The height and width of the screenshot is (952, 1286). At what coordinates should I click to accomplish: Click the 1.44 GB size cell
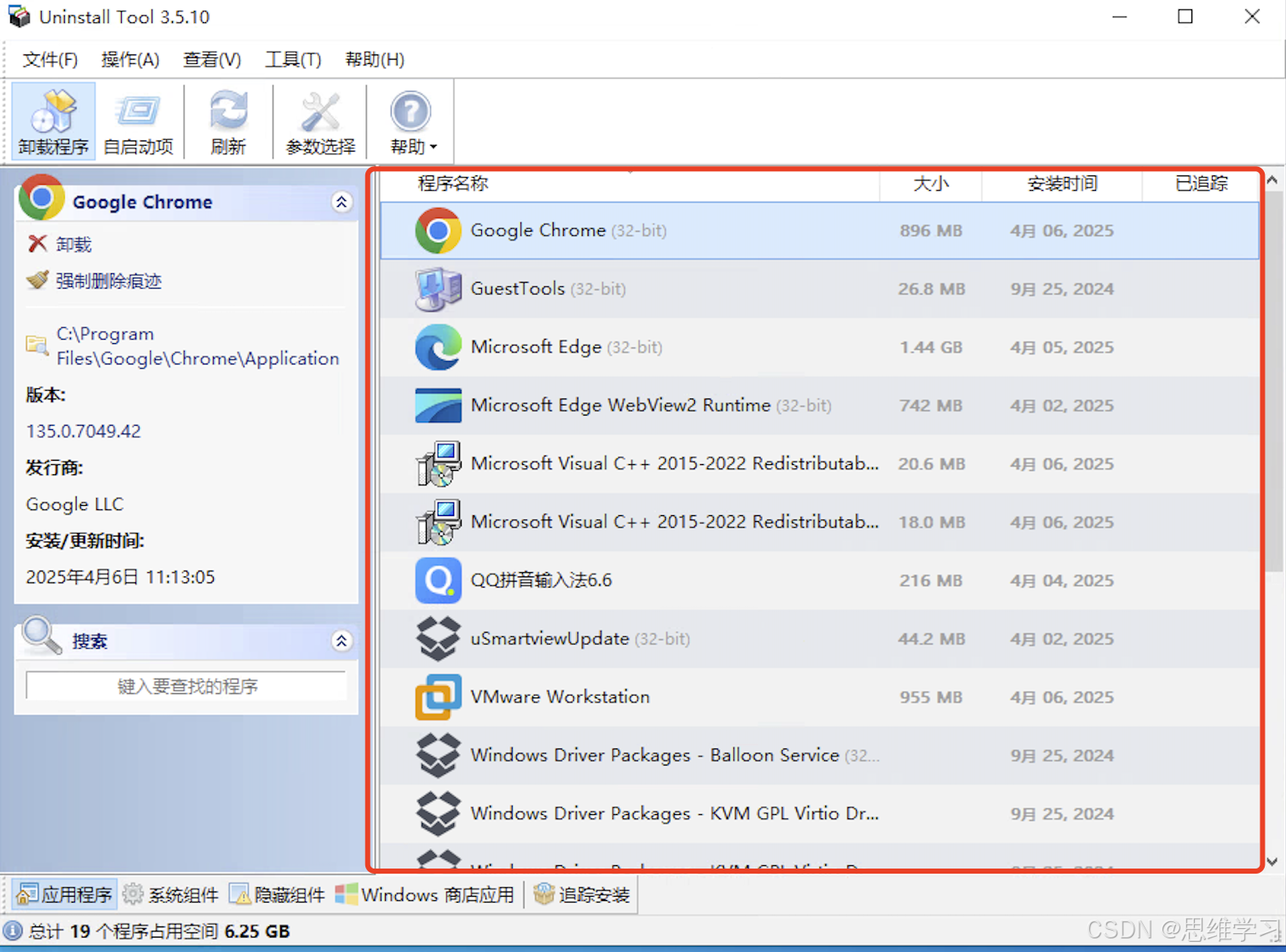click(x=931, y=347)
